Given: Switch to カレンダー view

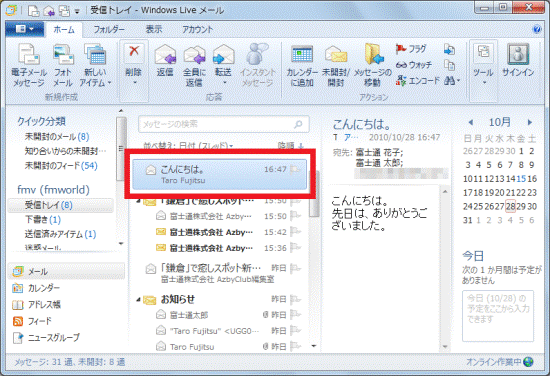Looking at the screenshot, I should (x=36, y=288).
